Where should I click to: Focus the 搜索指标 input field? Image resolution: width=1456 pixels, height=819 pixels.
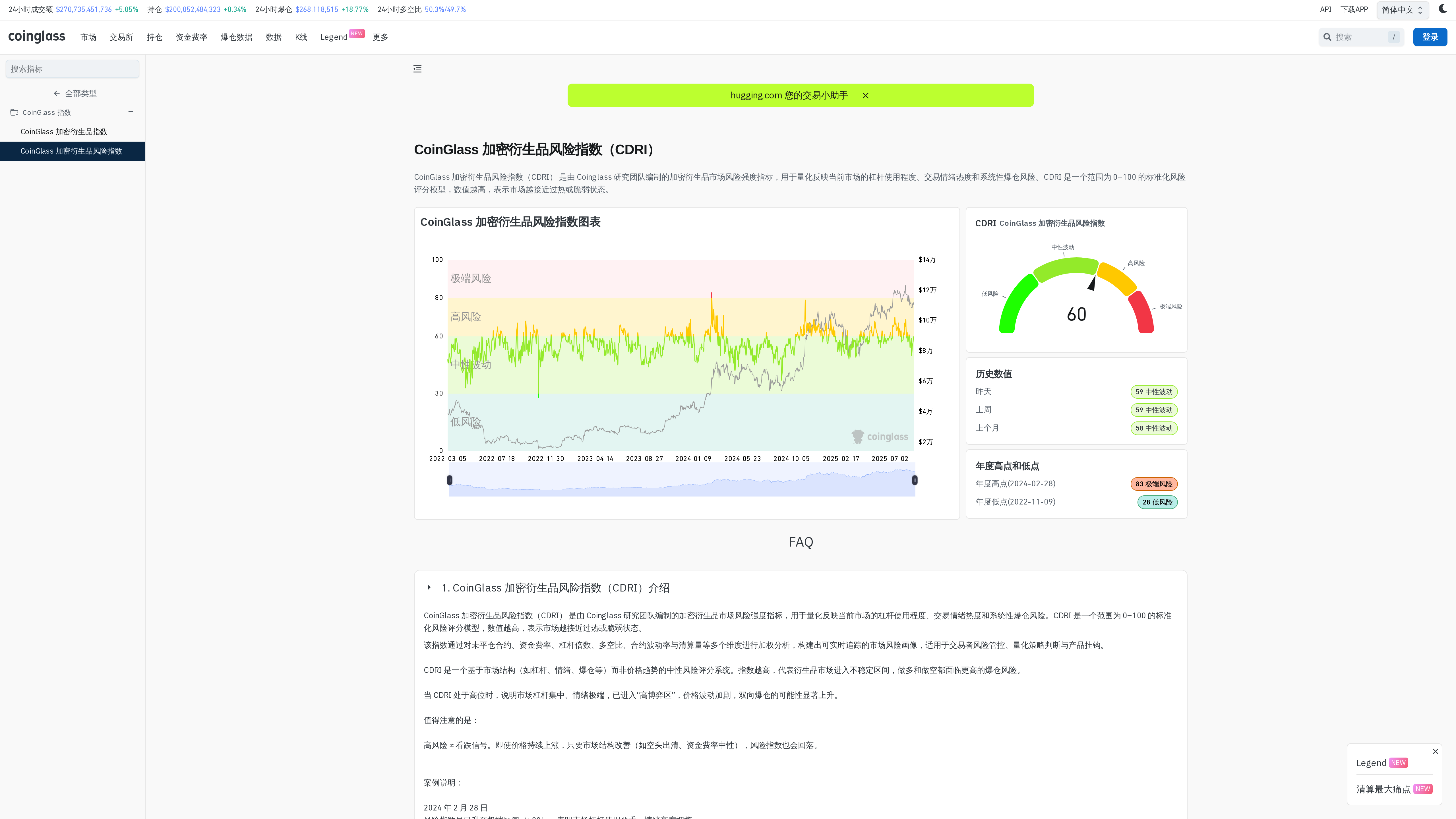pos(72,69)
